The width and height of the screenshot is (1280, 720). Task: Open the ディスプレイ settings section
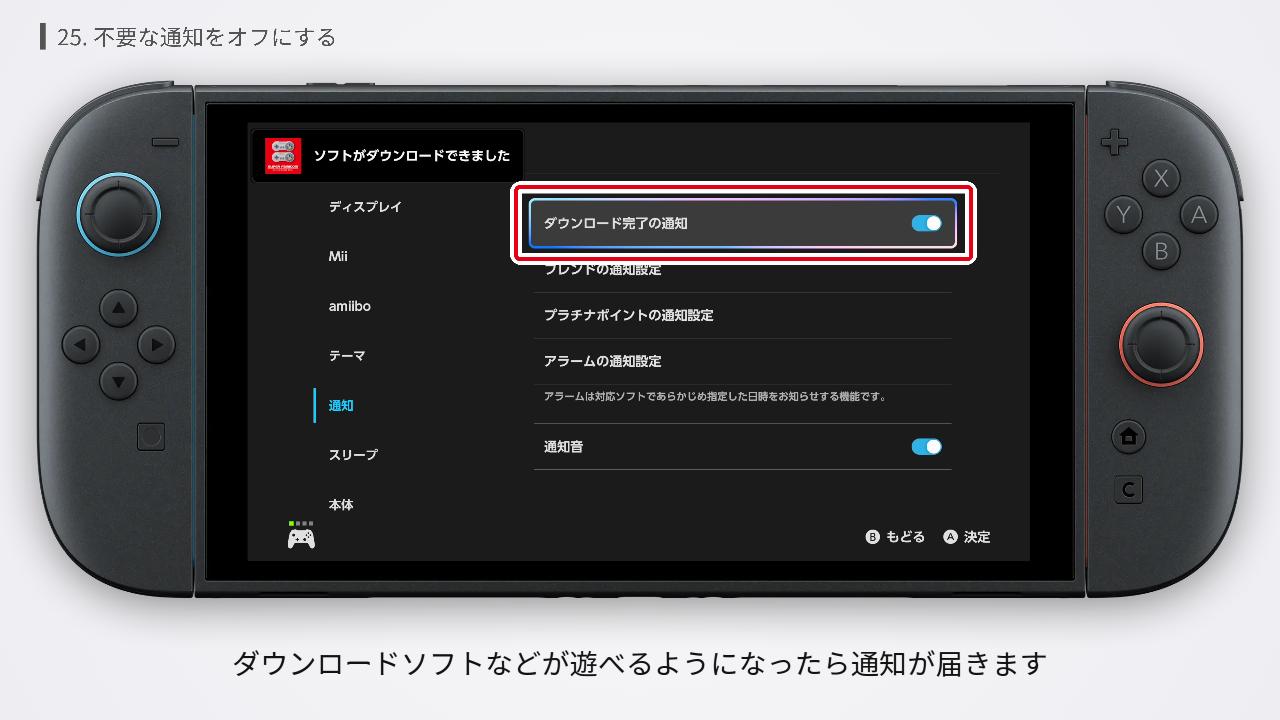coord(368,206)
